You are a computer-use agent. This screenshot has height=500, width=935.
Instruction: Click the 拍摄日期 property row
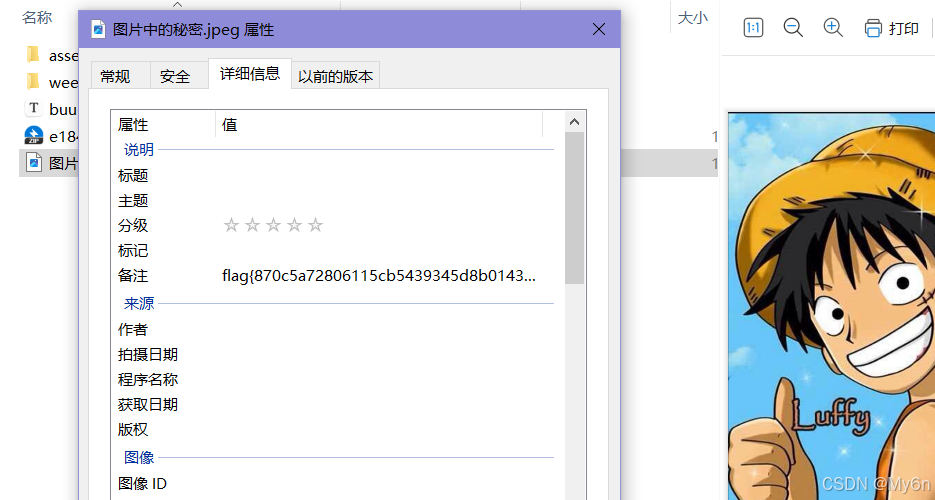(x=336, y=355)
